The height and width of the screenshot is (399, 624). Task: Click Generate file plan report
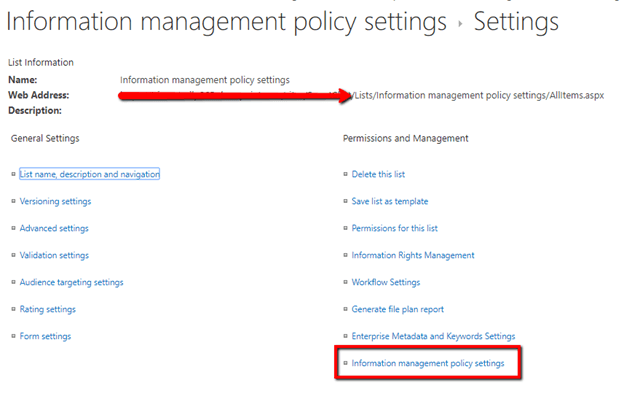coord(398,309)
